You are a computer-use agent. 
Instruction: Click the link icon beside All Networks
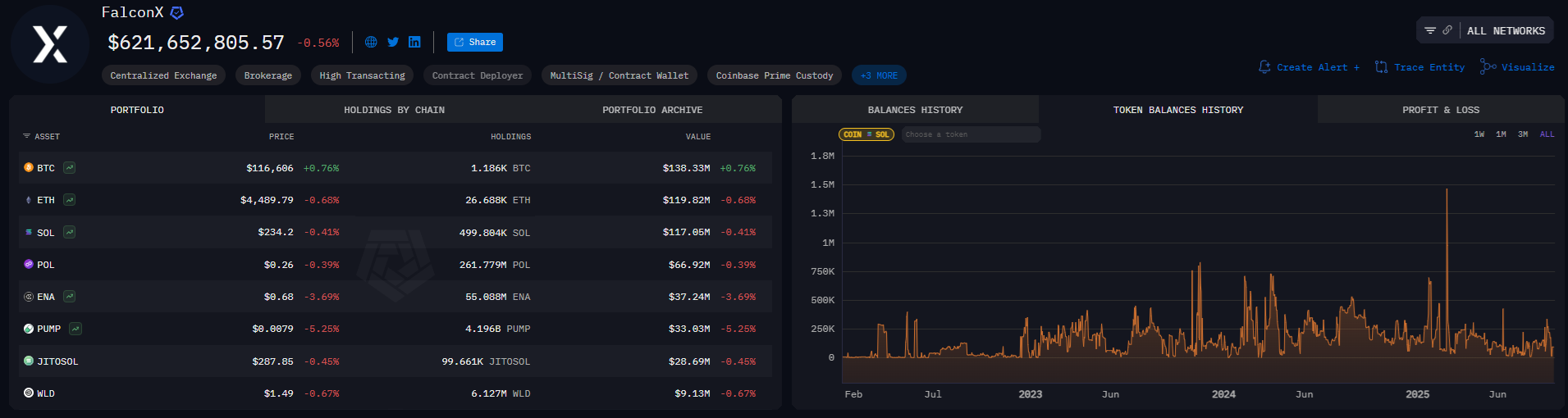pyautogui.click(x=1447, y=30)
